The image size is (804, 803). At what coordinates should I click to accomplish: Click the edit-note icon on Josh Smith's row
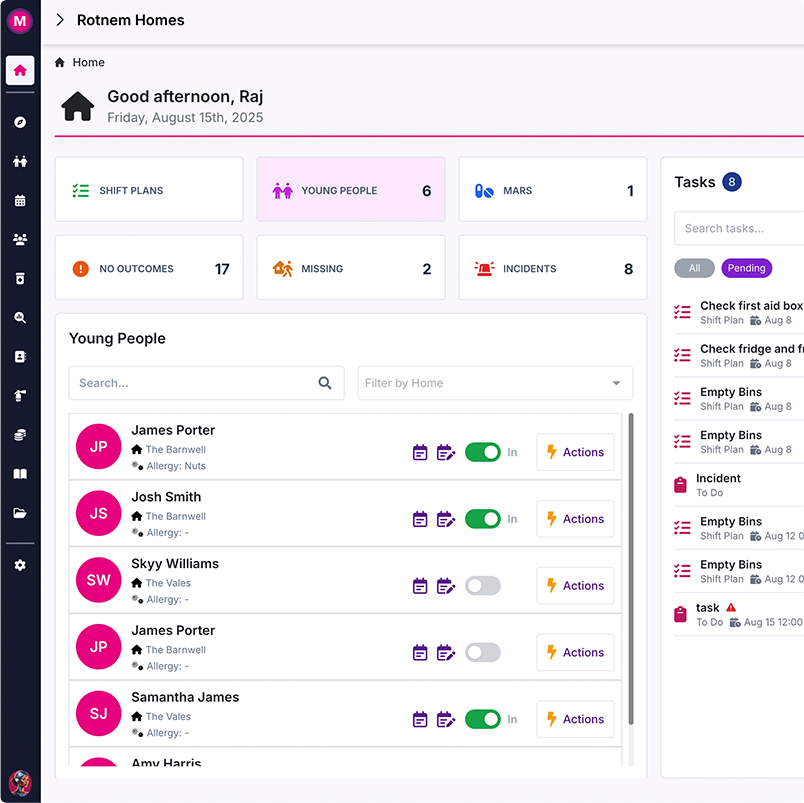[x=446, y=519]
